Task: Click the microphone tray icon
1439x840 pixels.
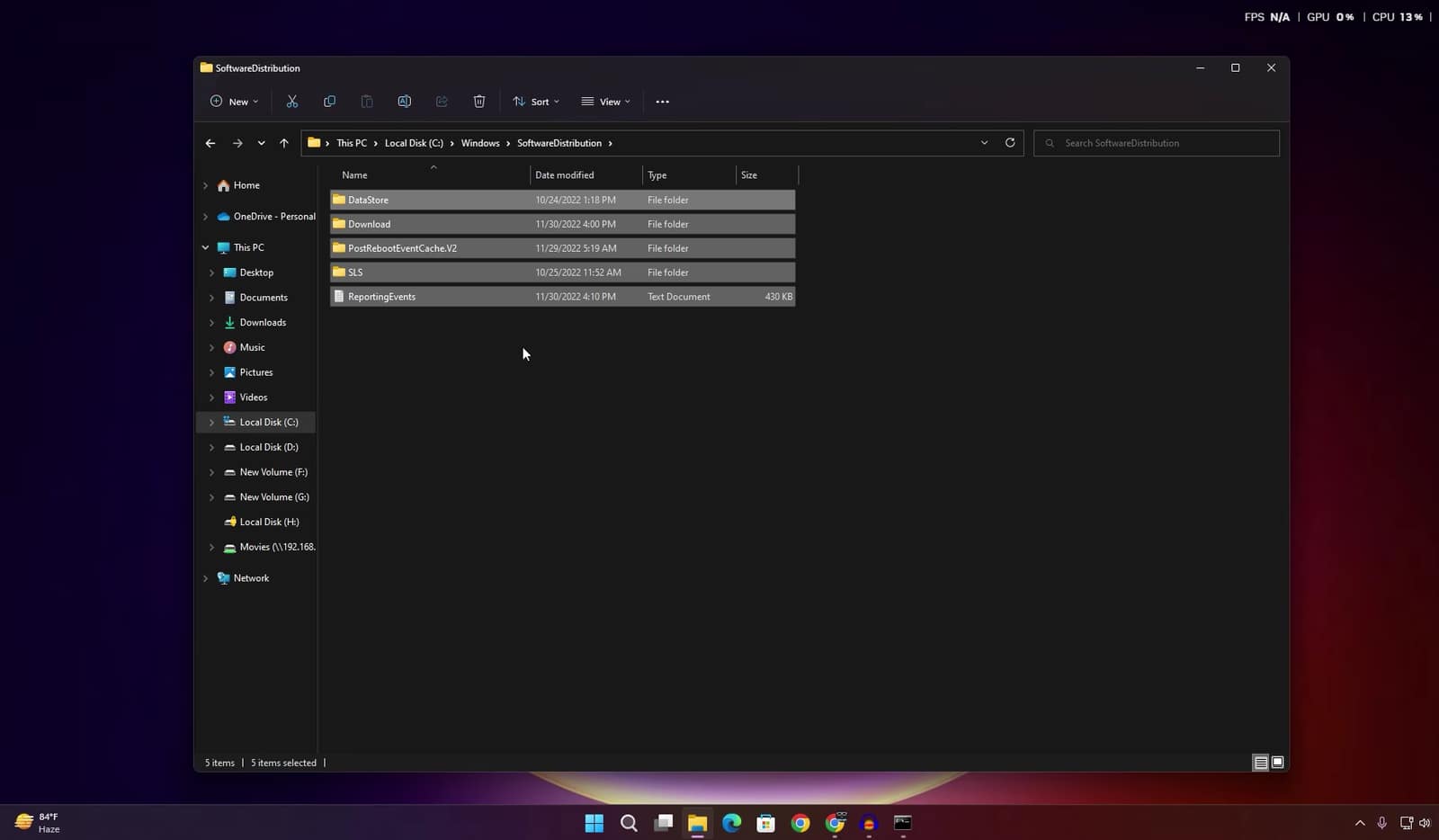Action: (1382, 823)
